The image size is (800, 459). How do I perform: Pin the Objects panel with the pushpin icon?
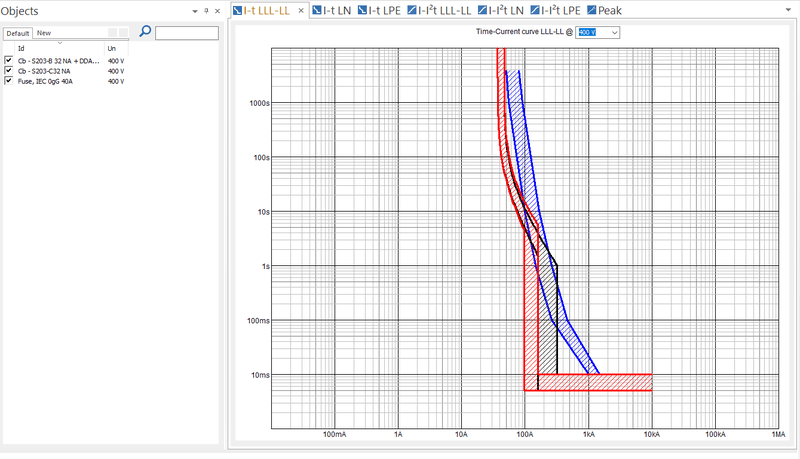(x=207, y=11)
